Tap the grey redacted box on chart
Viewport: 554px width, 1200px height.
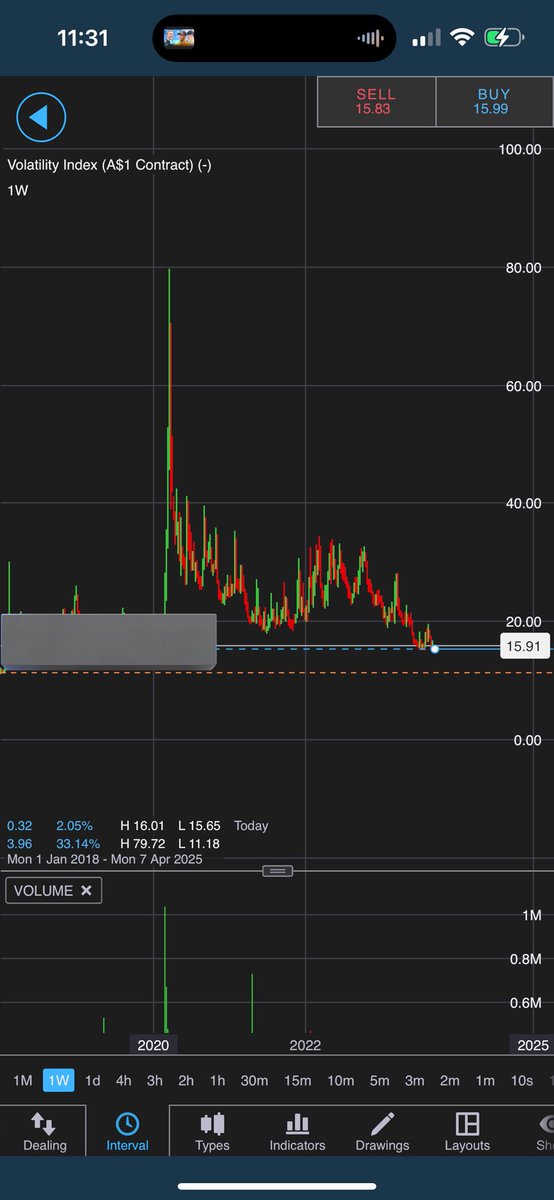coord(109,642)
